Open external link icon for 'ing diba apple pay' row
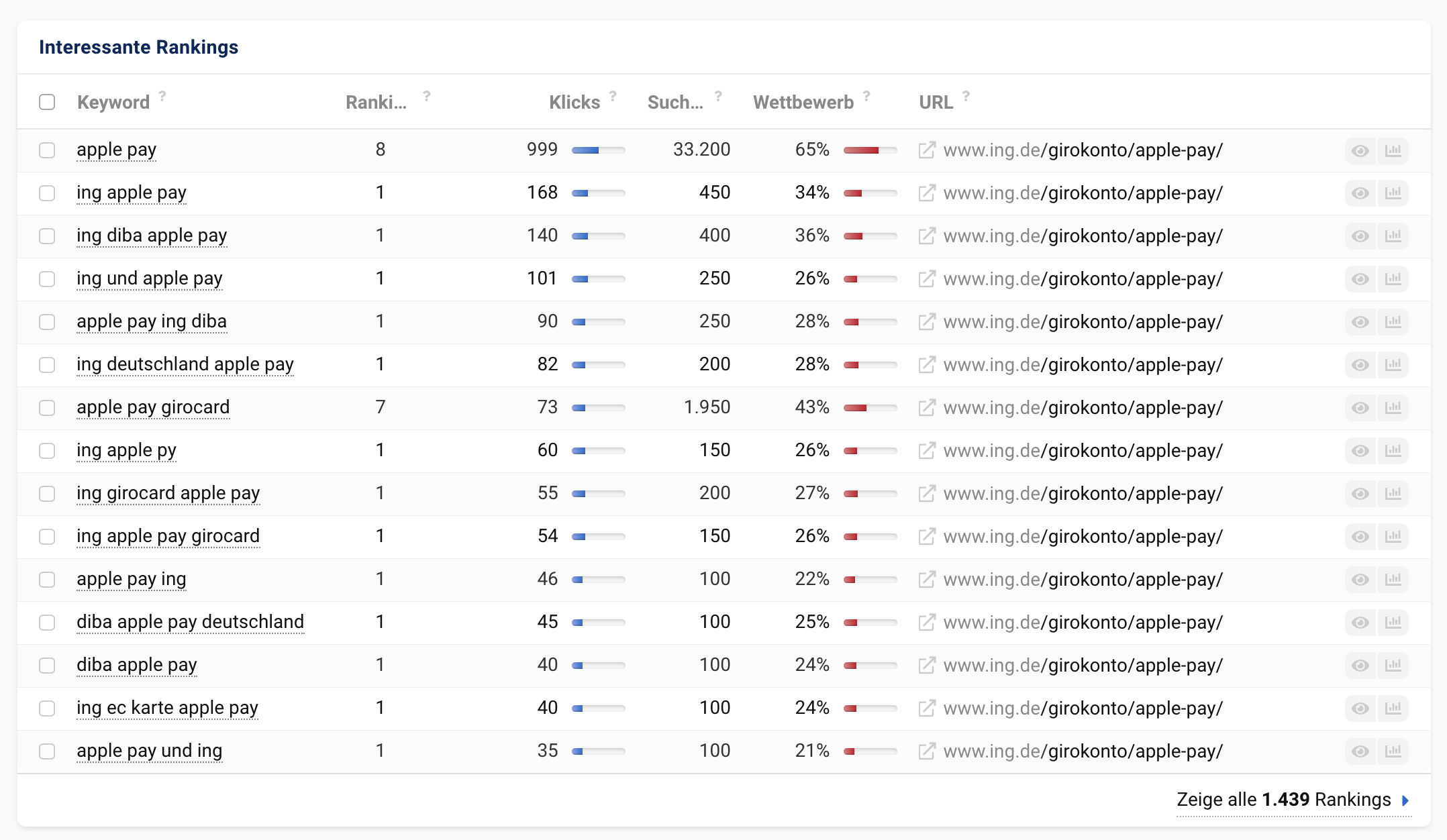This screenshot has height=840, width=1447. 927,236
